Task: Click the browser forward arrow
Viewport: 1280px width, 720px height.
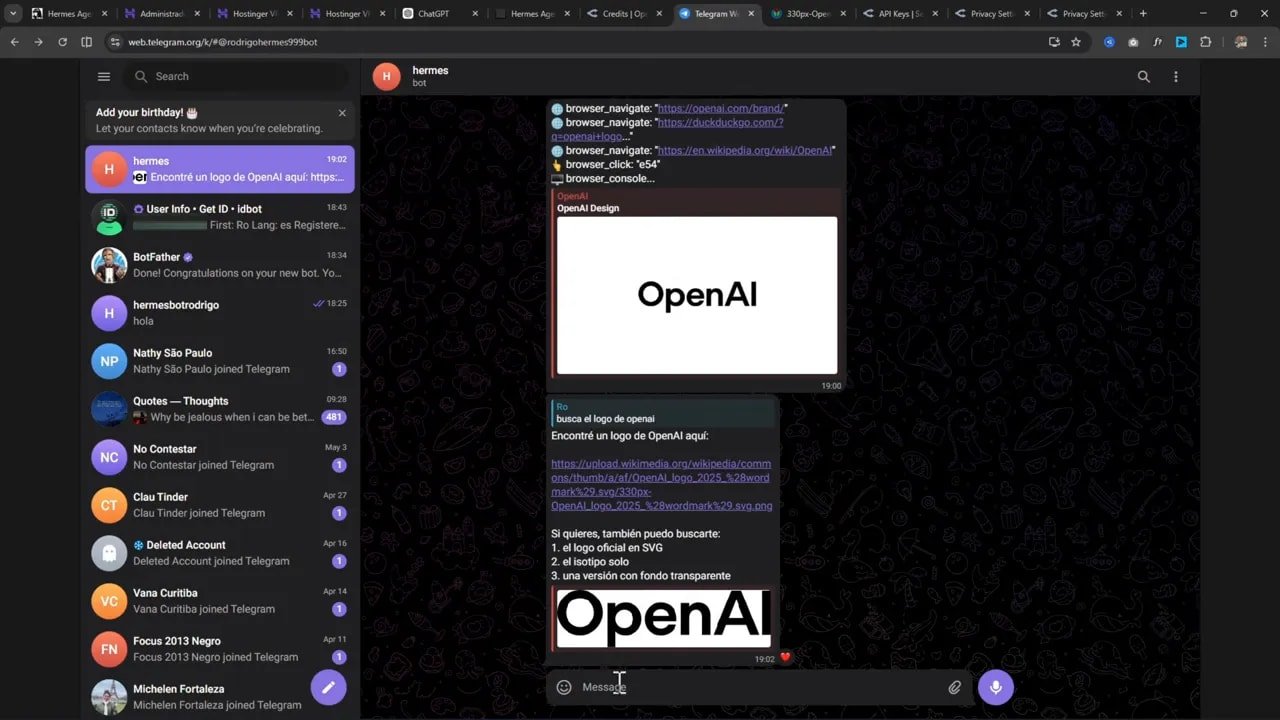Action: (x=38, y=42)
